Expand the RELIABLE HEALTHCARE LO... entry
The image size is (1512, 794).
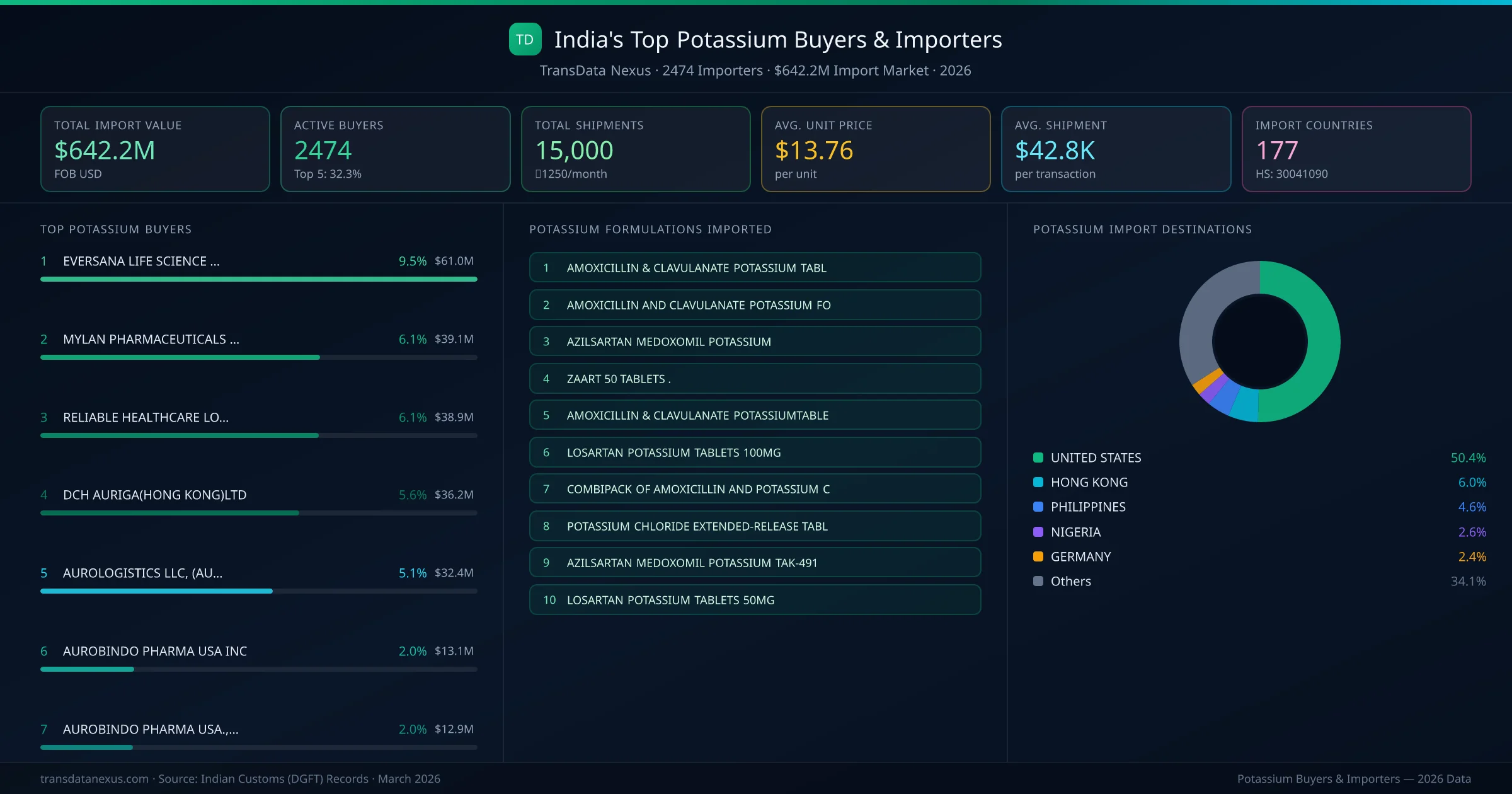[146, 417]
